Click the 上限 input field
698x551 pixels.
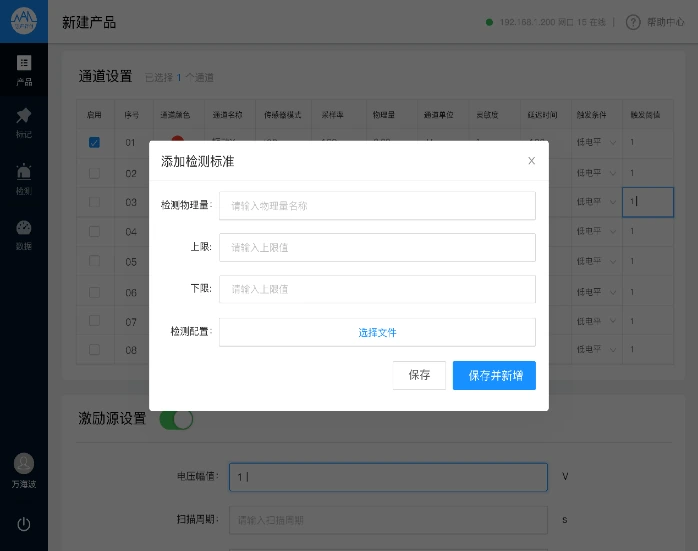[377, 247]
